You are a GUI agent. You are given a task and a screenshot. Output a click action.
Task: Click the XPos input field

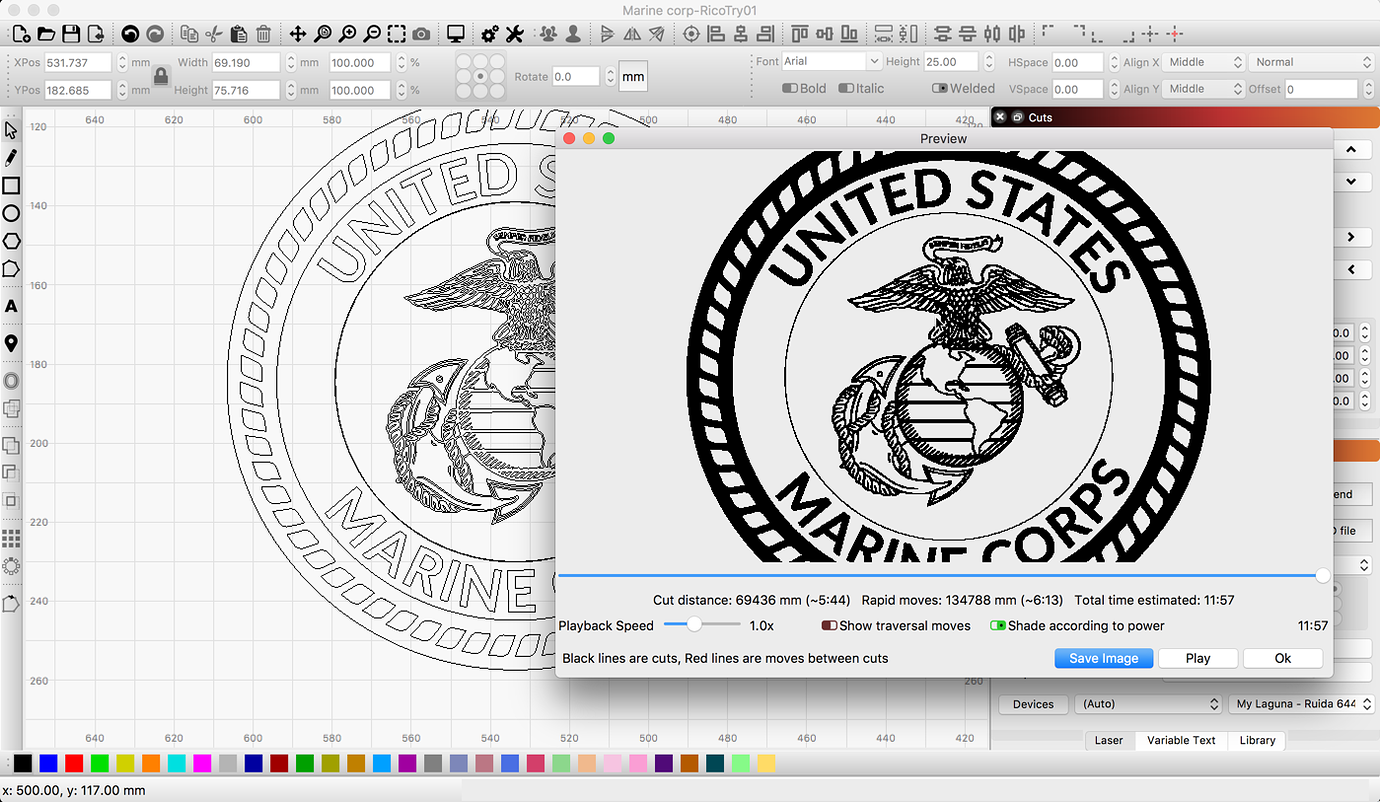[79, 62]
